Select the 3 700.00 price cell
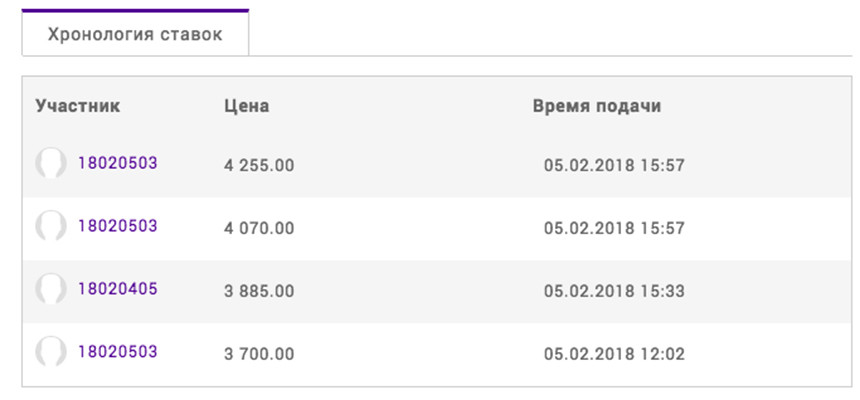Screen dimensions: 860x400 click(x=259, y=354)
